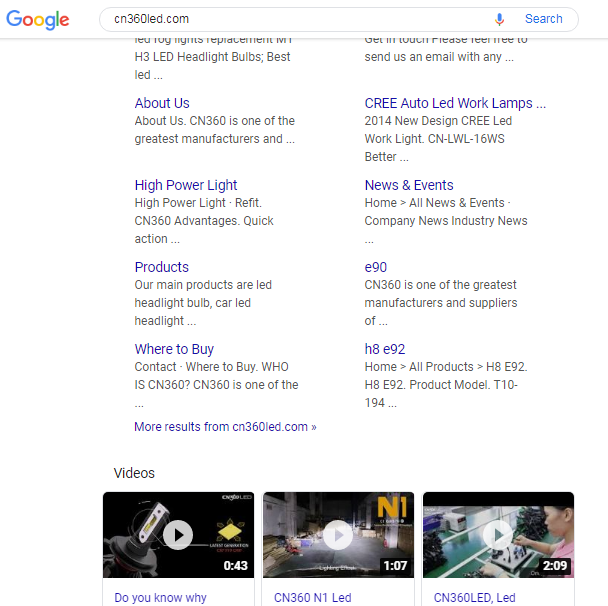Screen dimensions: 608x606
Task: Click 'send us an email with any' snippet
Action: click(x=439, y=57)
